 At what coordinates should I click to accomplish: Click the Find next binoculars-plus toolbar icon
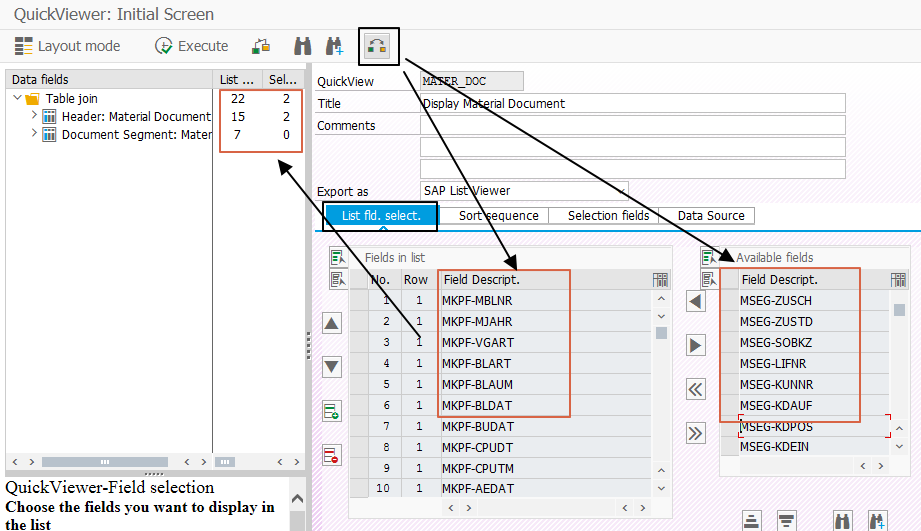coord(334,46)
